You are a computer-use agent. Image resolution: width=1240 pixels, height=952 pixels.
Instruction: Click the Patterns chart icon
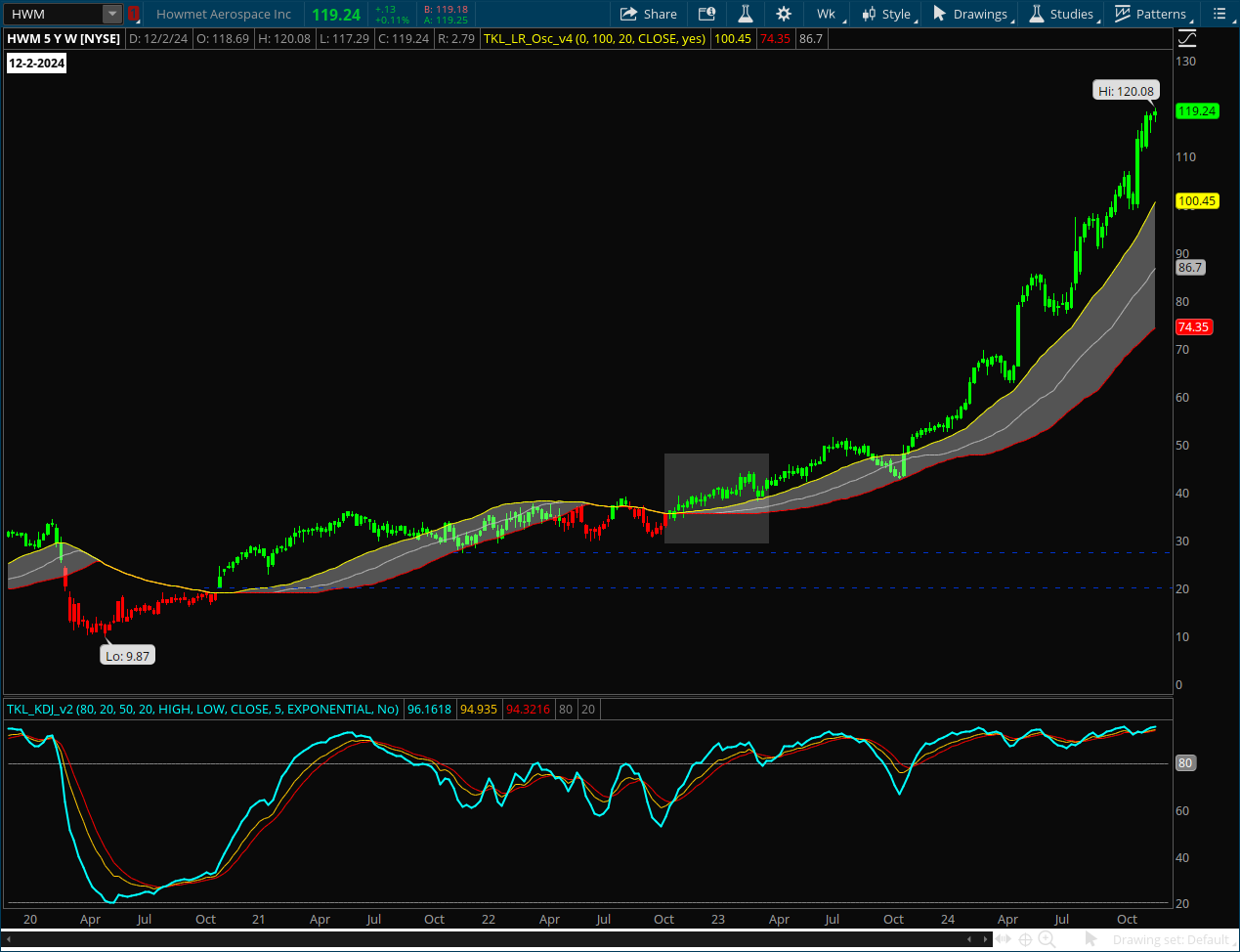(x=1123, y=14)
